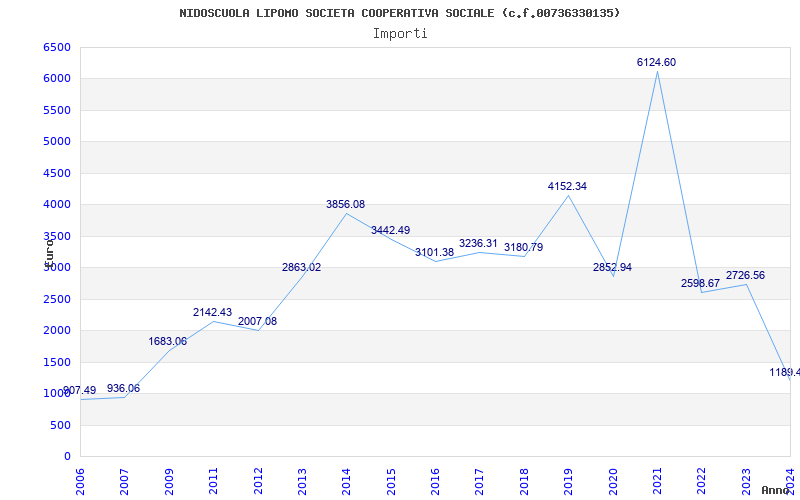Select the 6124.60 data label
The image size is (800, 500).
[656, 62]
